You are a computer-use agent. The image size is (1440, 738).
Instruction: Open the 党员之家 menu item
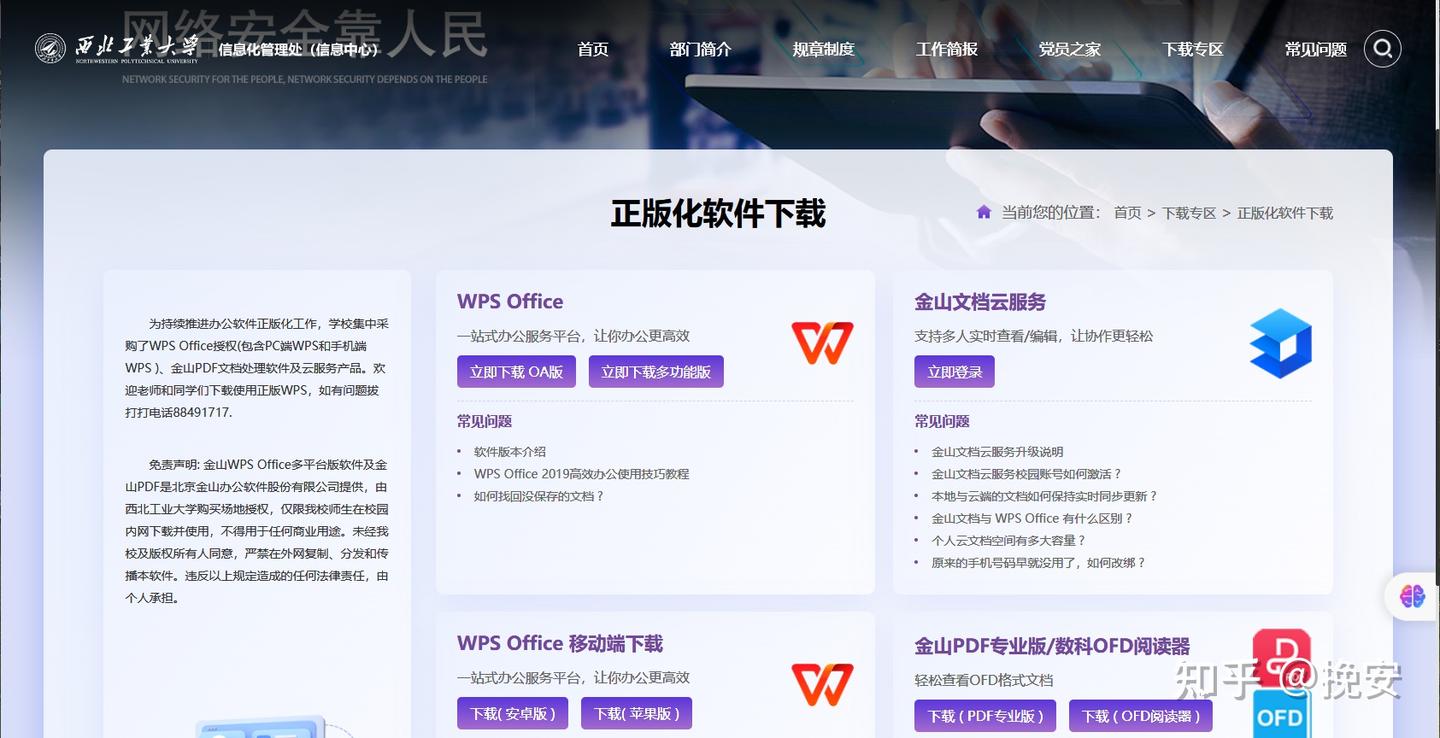pos(1069,49)
